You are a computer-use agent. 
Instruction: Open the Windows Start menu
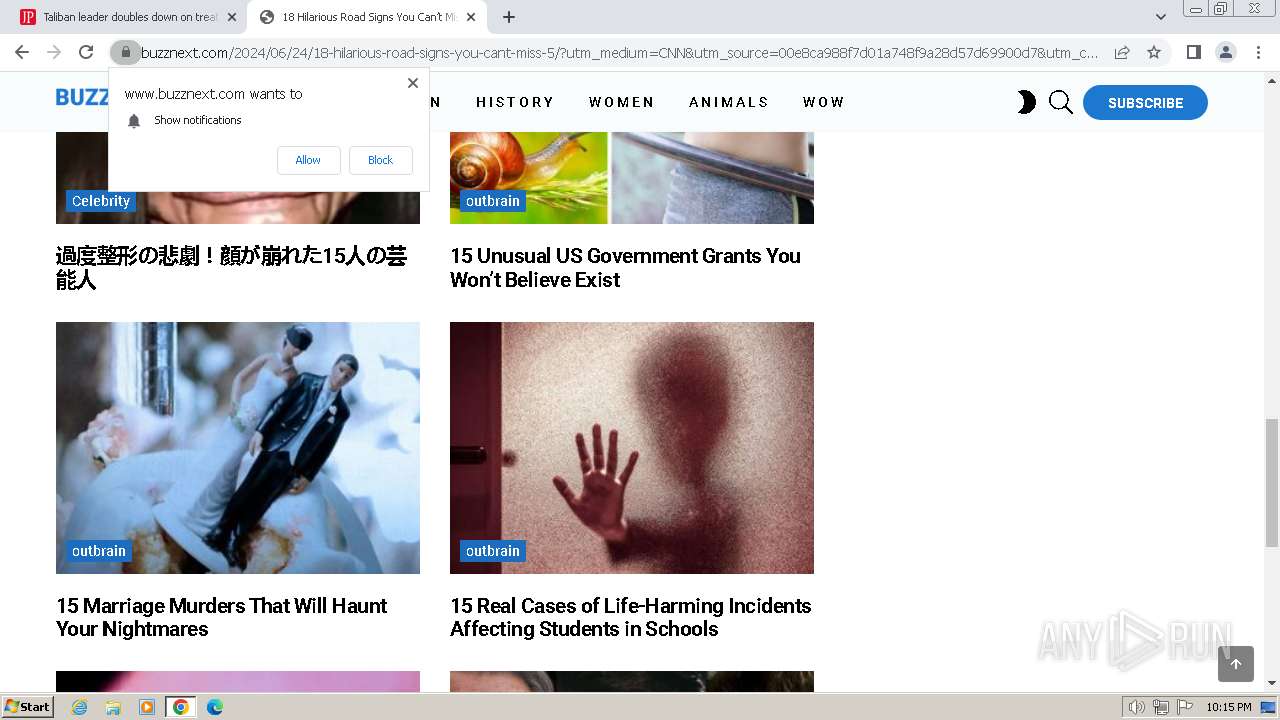[x=28, y=707]
